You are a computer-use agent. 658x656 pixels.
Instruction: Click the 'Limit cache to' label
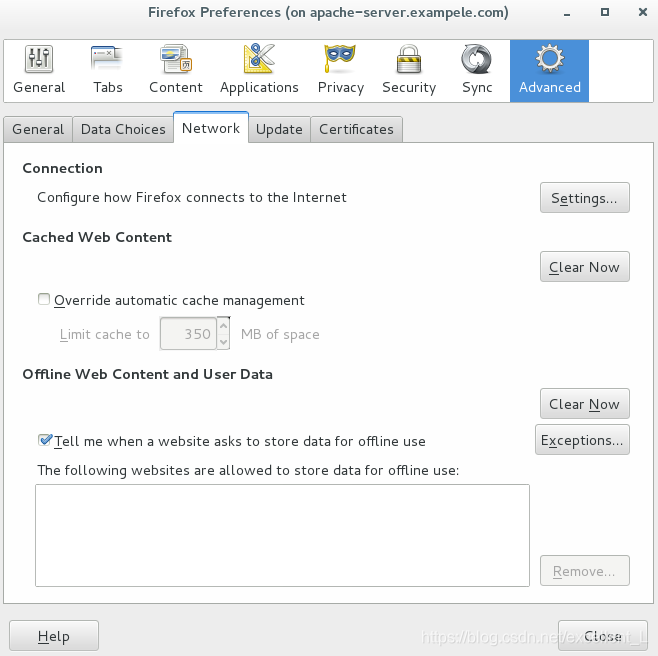[x=104, y=335]
